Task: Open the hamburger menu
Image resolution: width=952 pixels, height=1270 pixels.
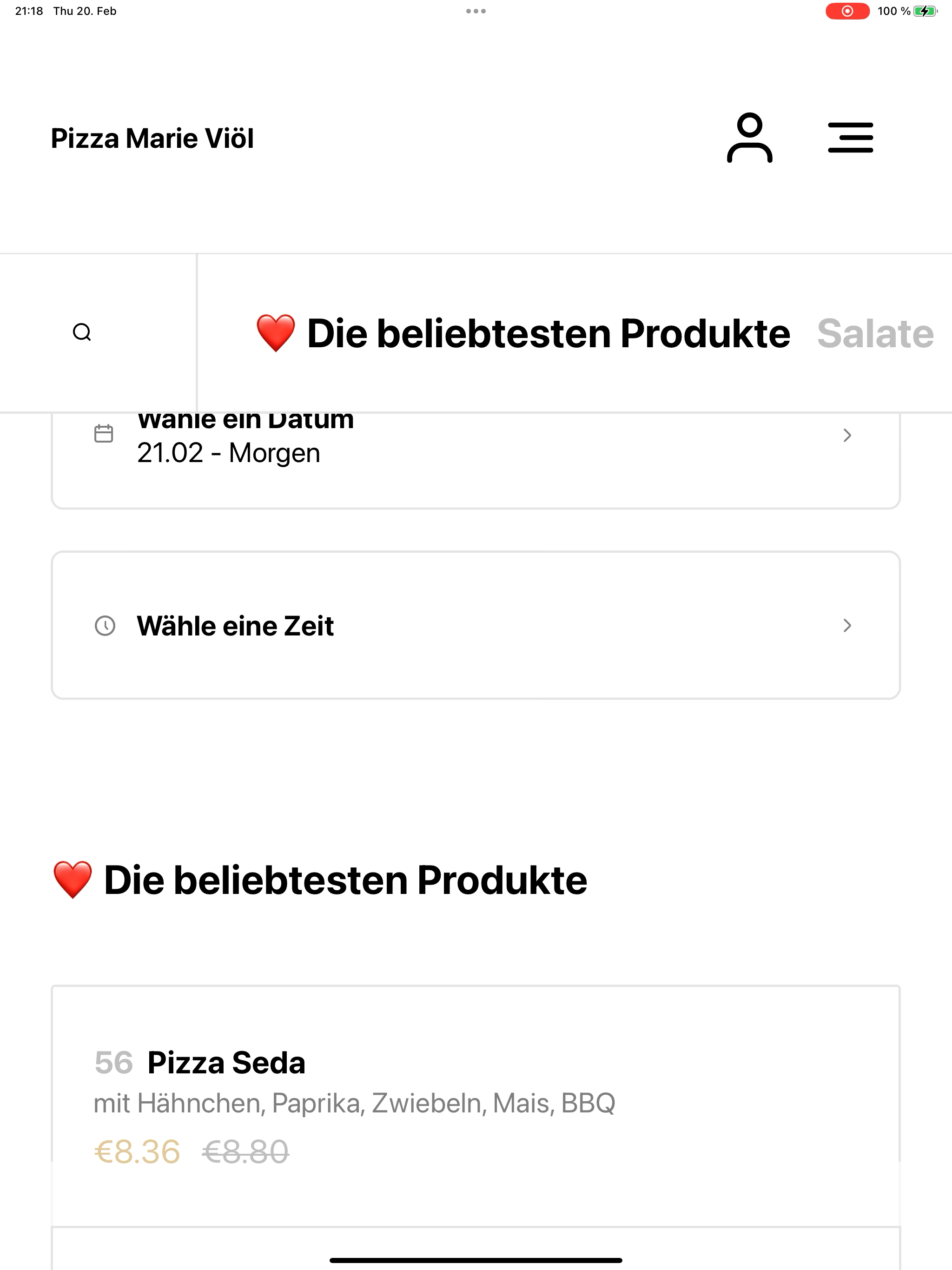Action: click(850, 138)
